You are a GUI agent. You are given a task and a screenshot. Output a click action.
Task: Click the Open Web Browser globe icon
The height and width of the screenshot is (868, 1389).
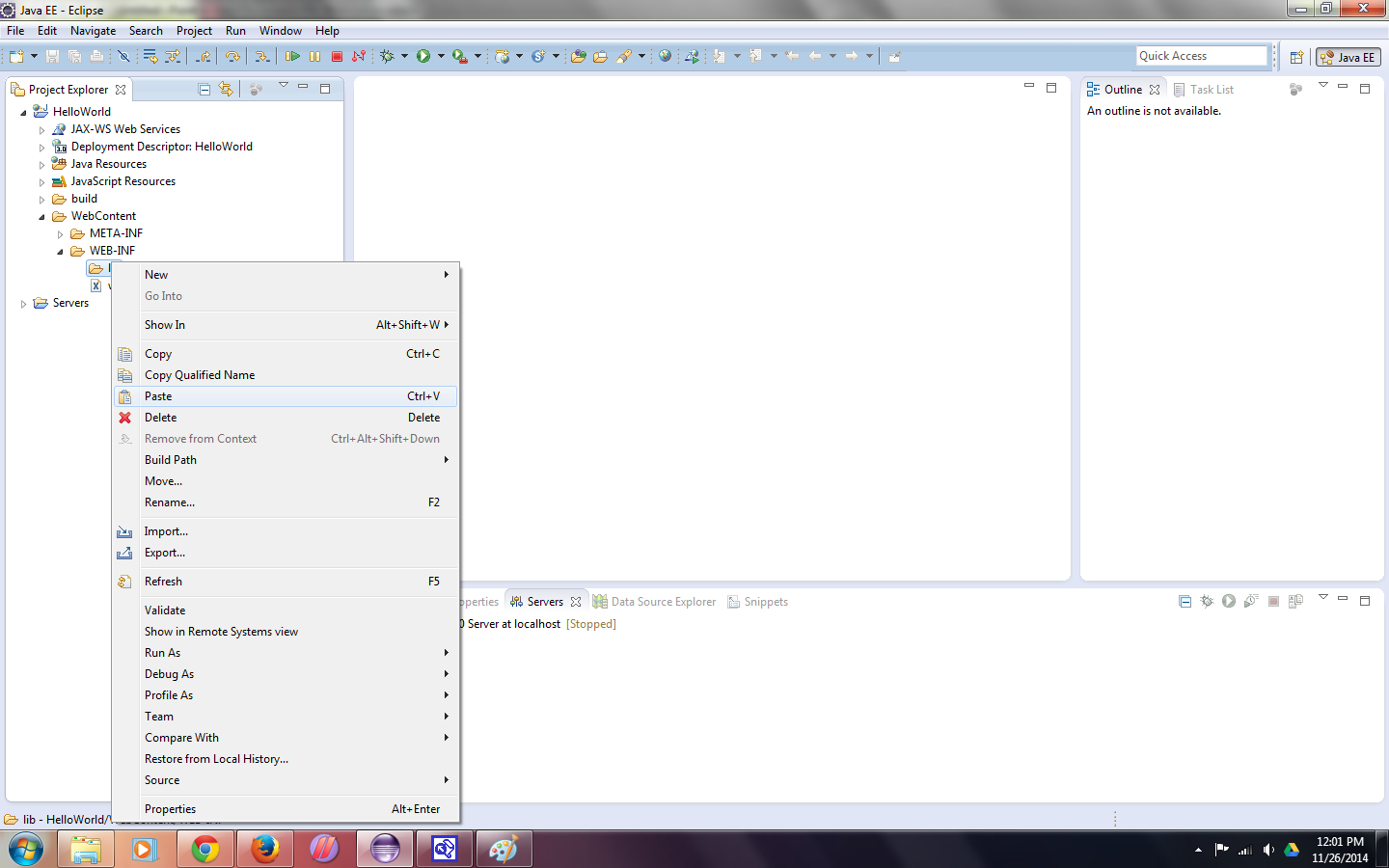tap(665, 56)
